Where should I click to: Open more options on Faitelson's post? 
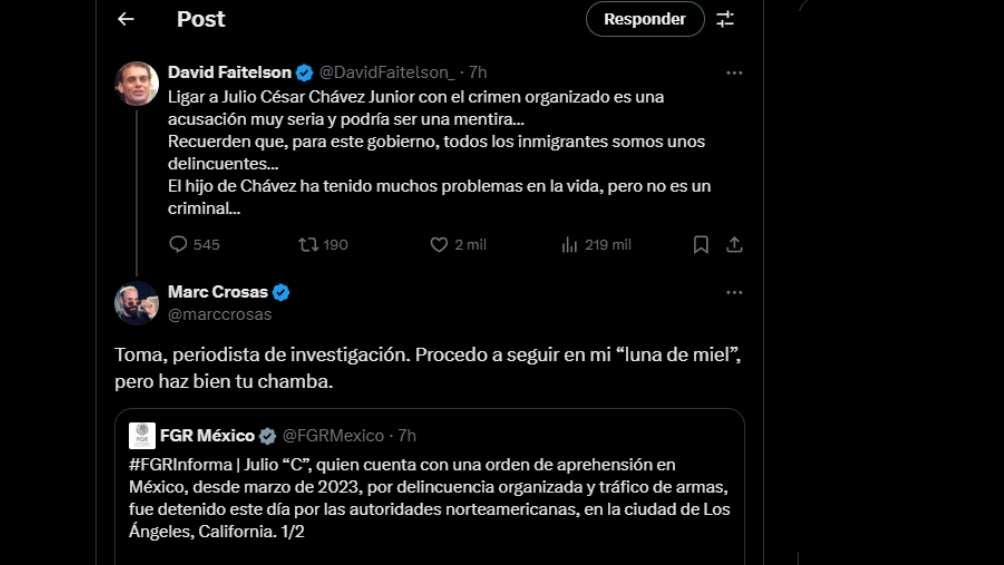734,72
